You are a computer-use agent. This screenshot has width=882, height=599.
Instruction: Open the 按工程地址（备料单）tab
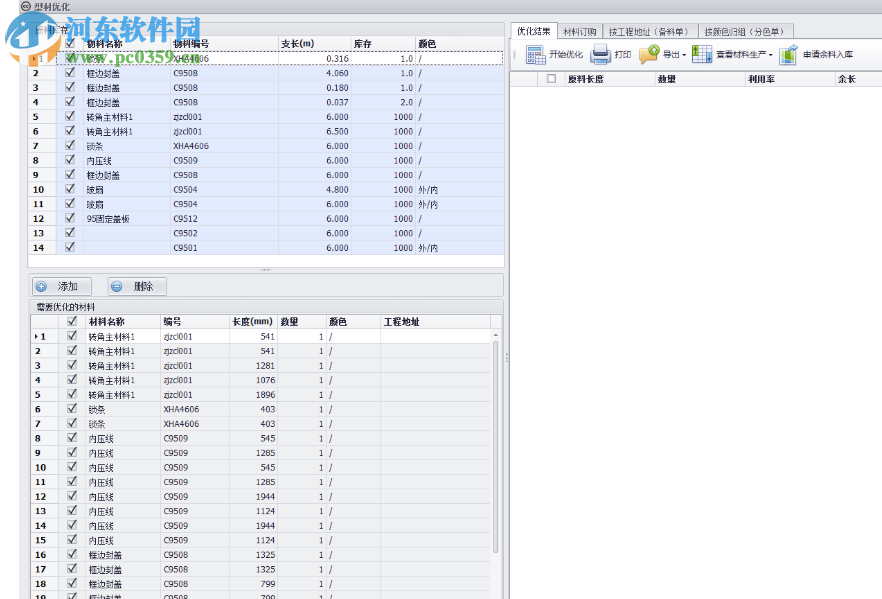648,31
